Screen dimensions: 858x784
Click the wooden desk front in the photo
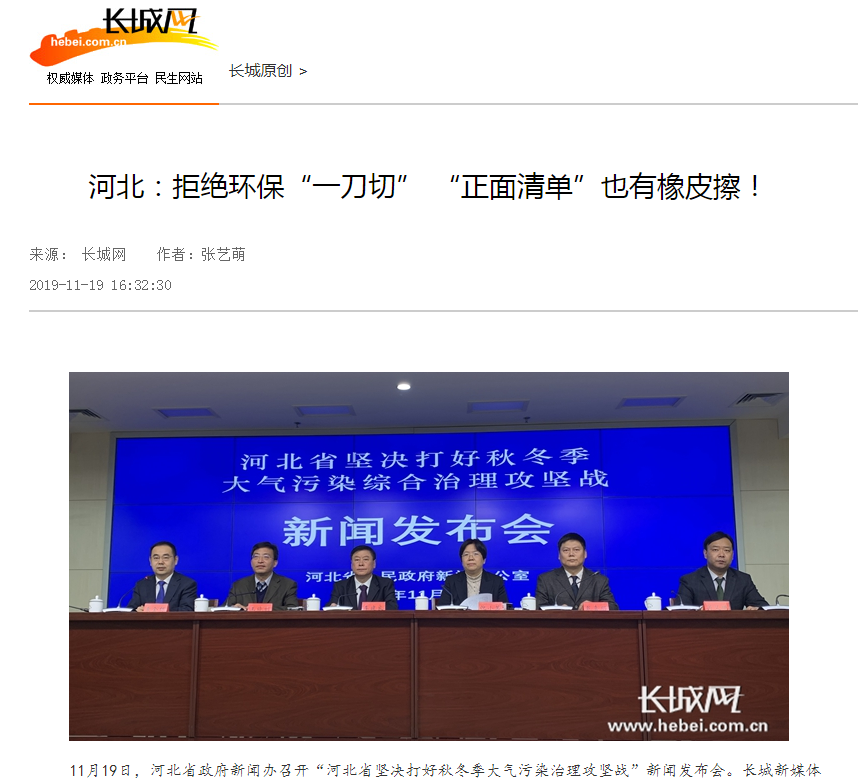tap(428, 676)
